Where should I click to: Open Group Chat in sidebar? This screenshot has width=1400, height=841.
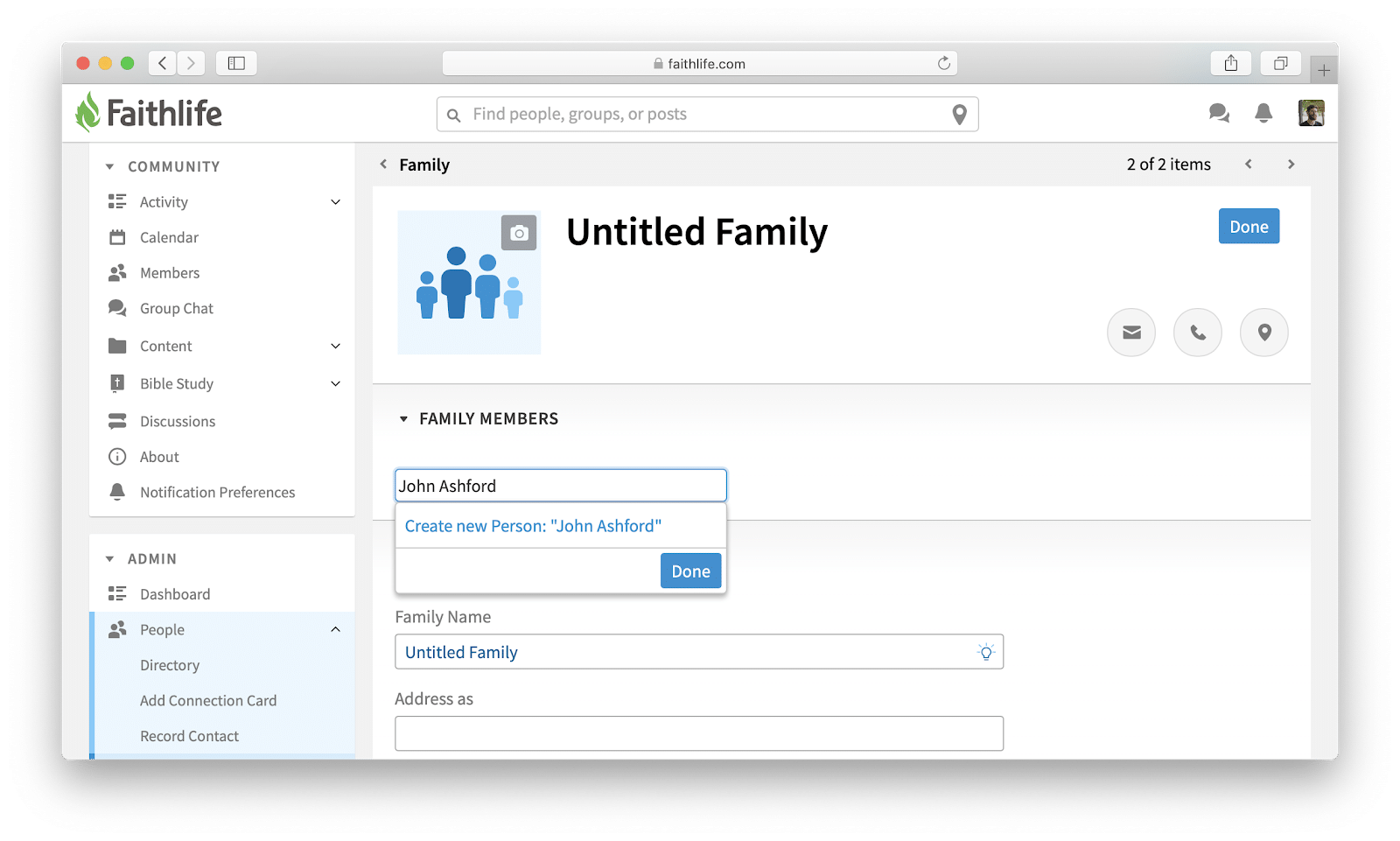pos(177,308)
